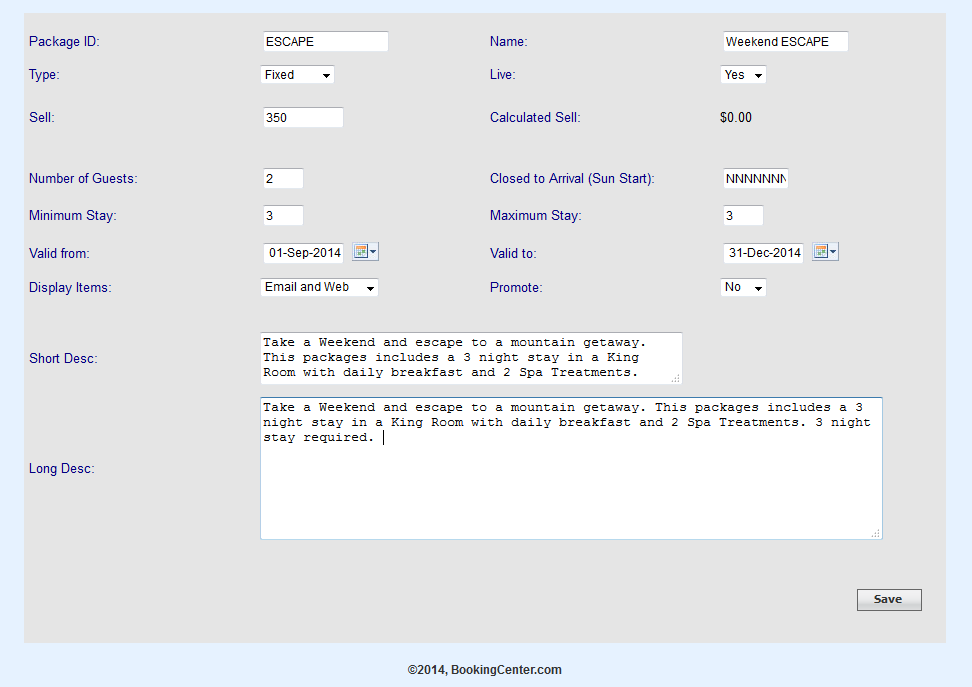Click the BookingCenter.com copyright footer text
Viewport: 972px width, 687px height.
tap(485, 670)
